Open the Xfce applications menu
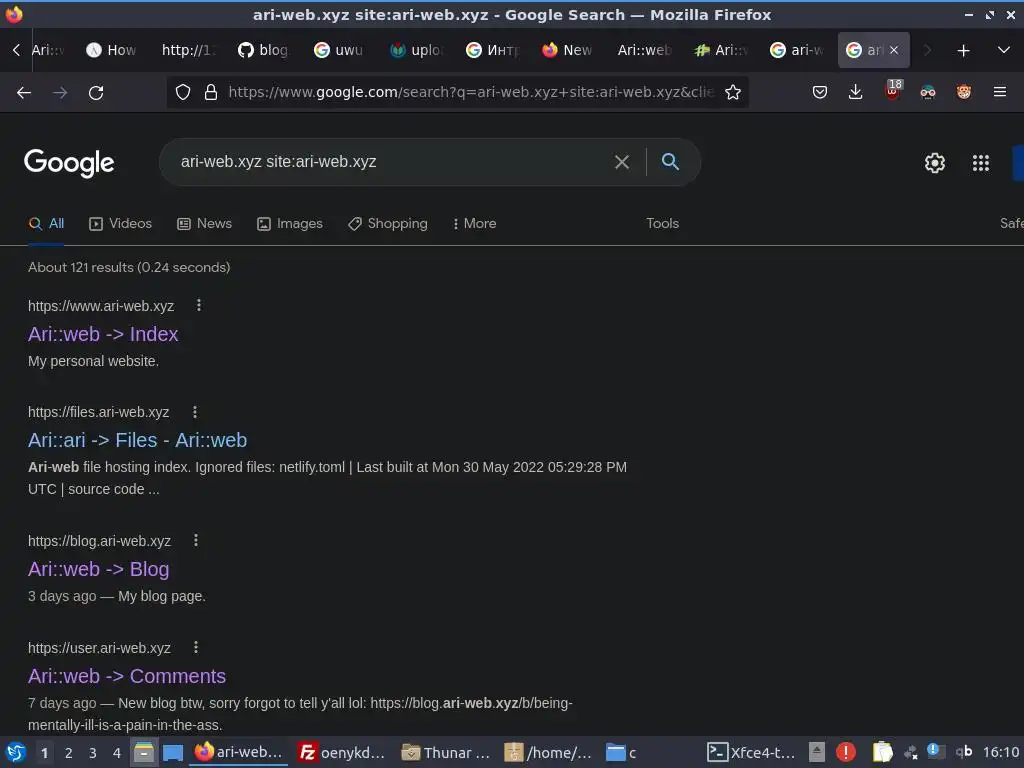The height and width of the screenshot is (768, 1024). (16, 752)
